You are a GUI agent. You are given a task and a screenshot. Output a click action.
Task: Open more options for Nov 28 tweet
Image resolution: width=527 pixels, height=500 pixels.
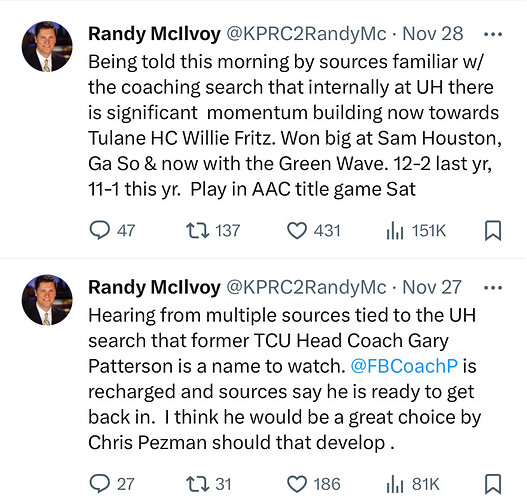click(x=493, y=34)
